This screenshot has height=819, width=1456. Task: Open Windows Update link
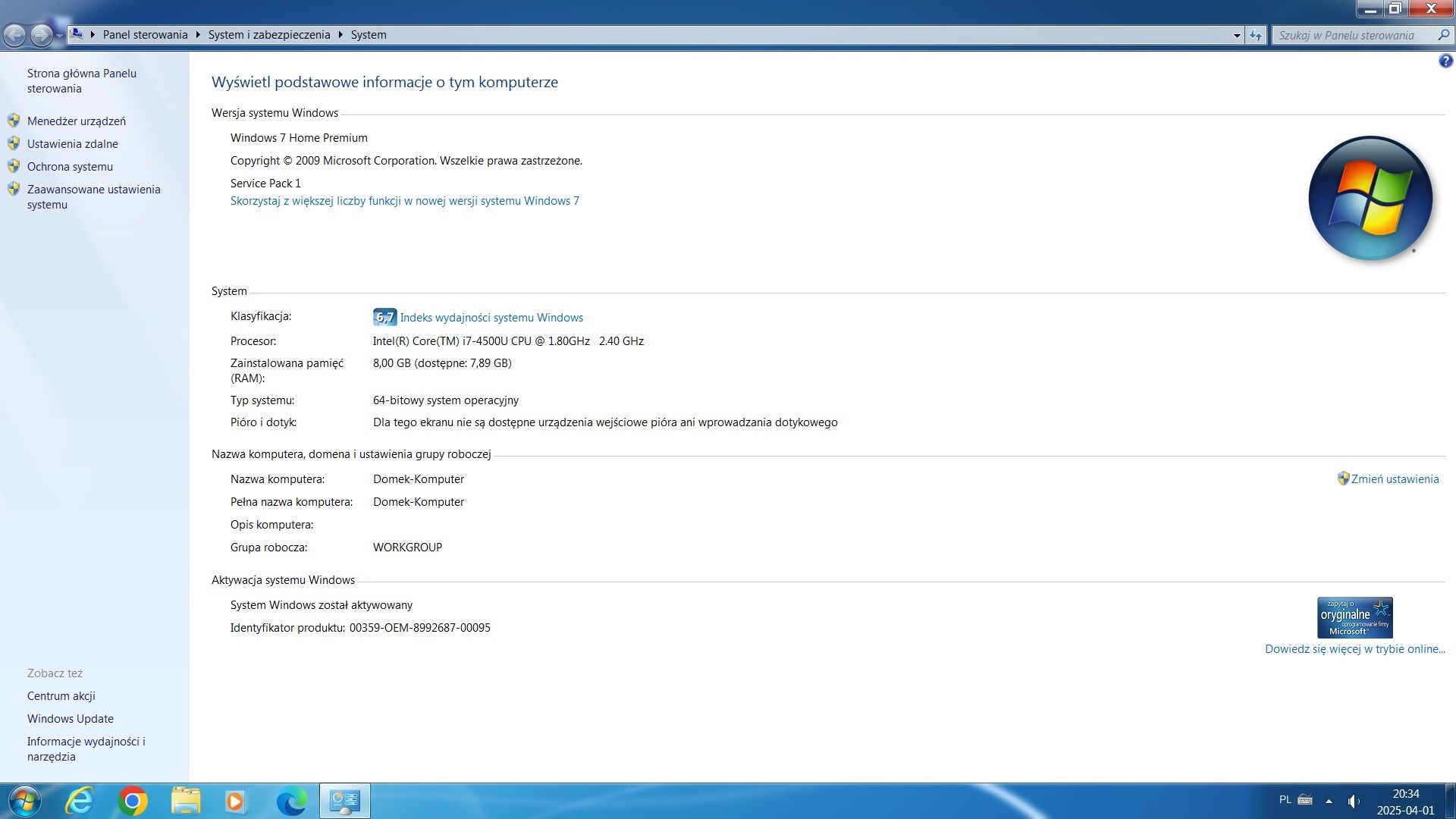click(x=71, y=719)
